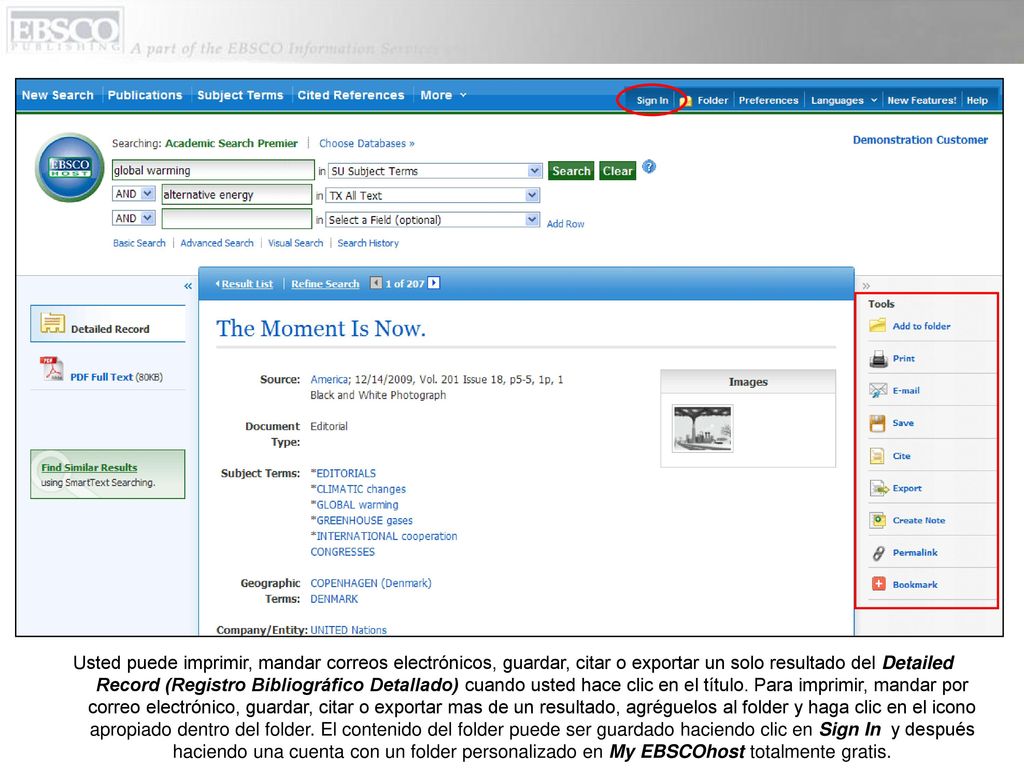The width and height of the screenshot is (1024, 768).
Task: Click Choose Databases link
Action: tap(366, 144)
